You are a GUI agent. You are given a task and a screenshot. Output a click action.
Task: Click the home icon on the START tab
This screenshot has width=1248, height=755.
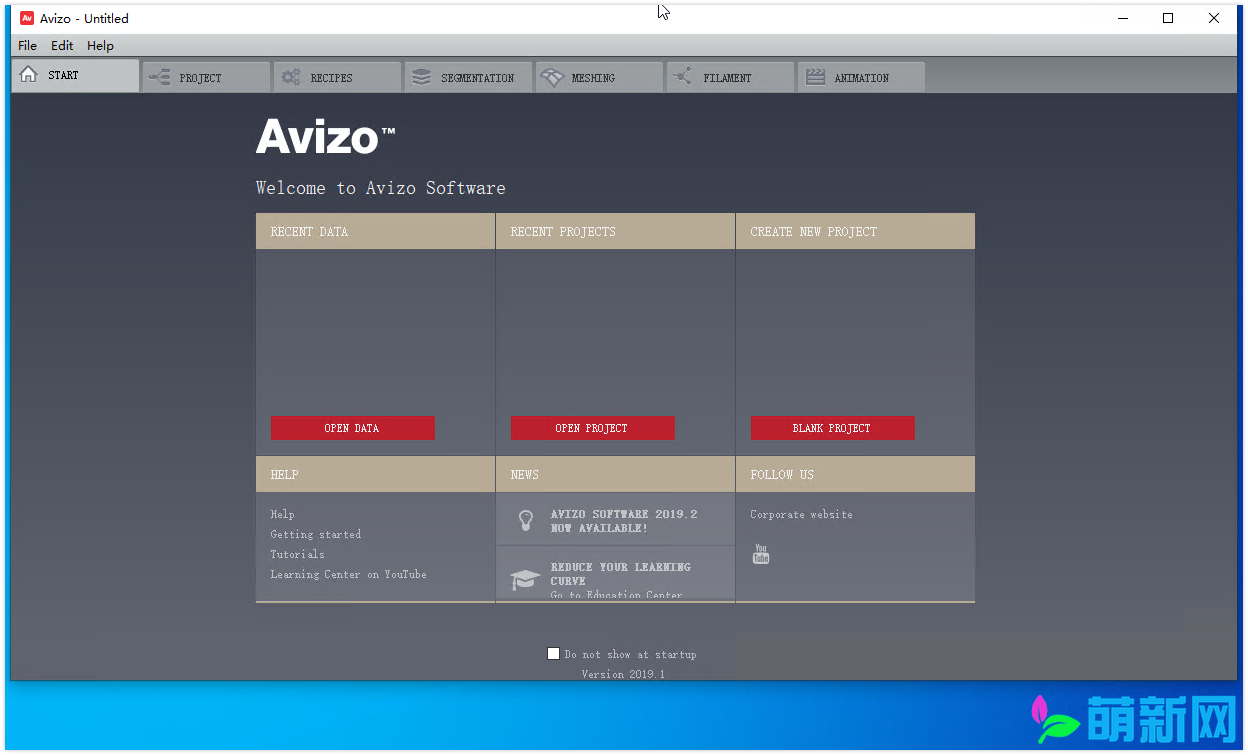29,75
